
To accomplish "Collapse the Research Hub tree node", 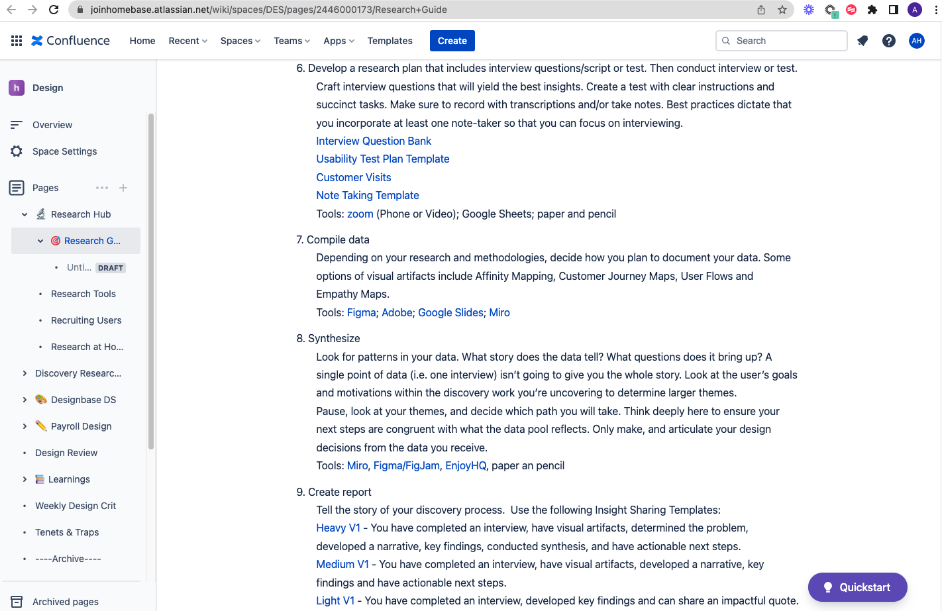I will point(25,214).
